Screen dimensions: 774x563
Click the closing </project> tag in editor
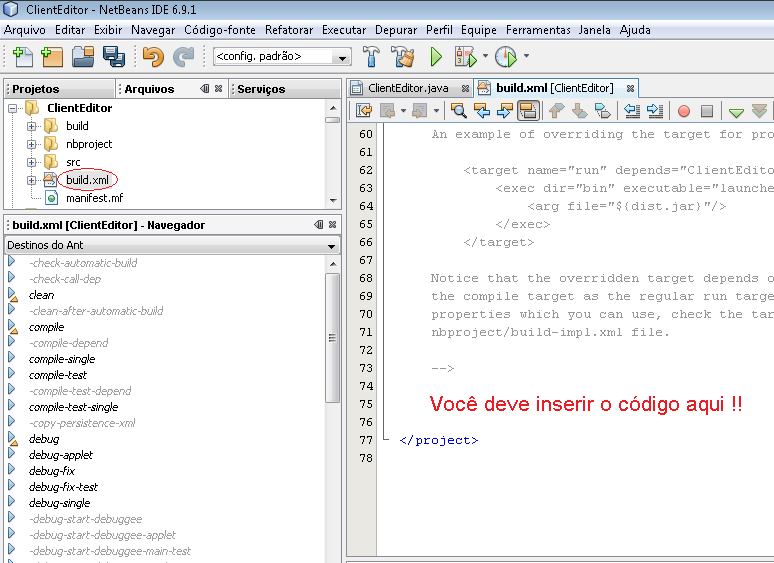click(438, 440)
